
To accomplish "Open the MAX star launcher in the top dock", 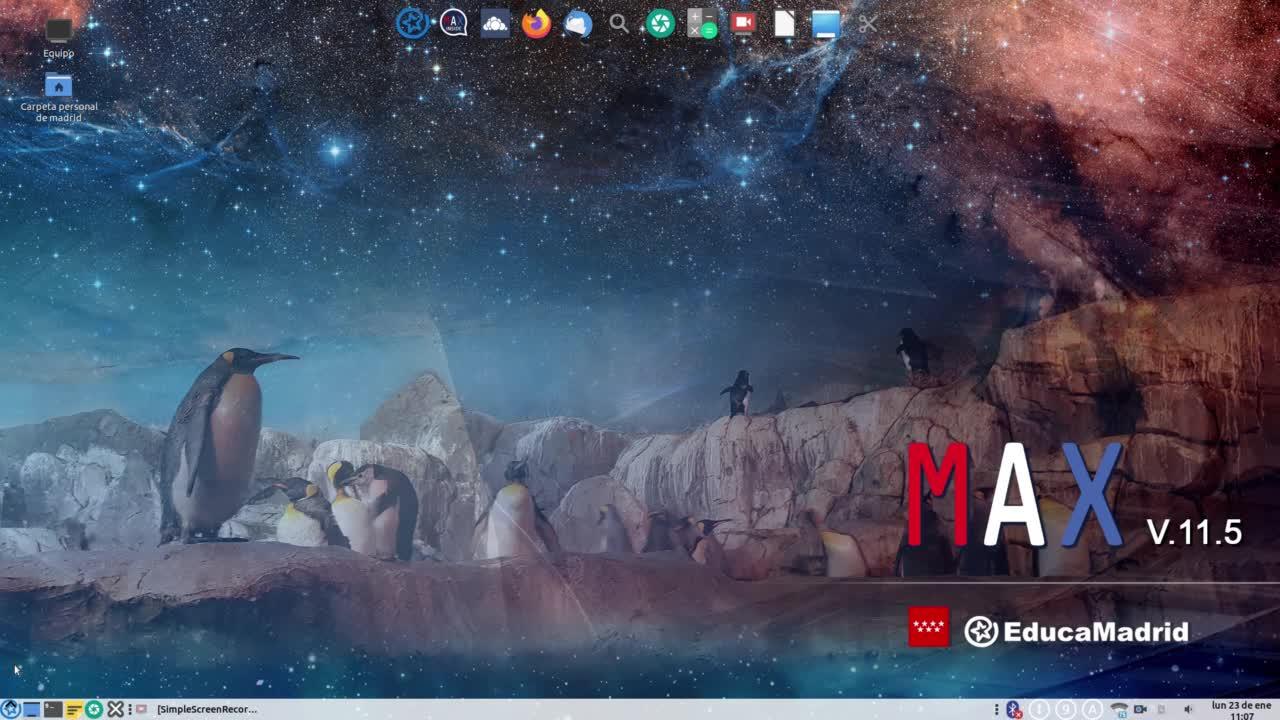I will point(412,23).
